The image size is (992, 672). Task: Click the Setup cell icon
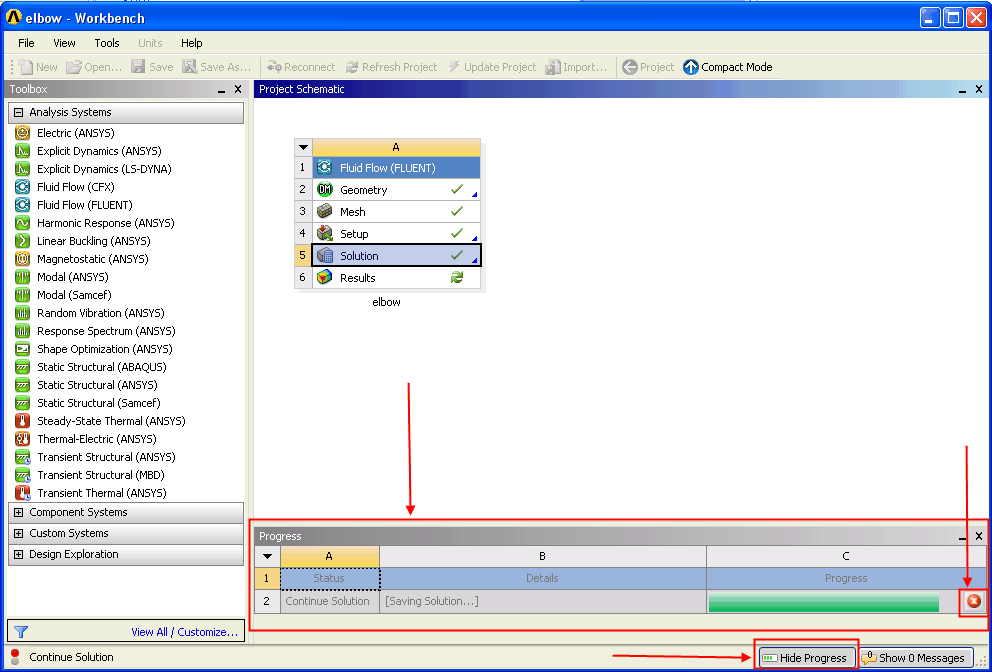(325, 233)
